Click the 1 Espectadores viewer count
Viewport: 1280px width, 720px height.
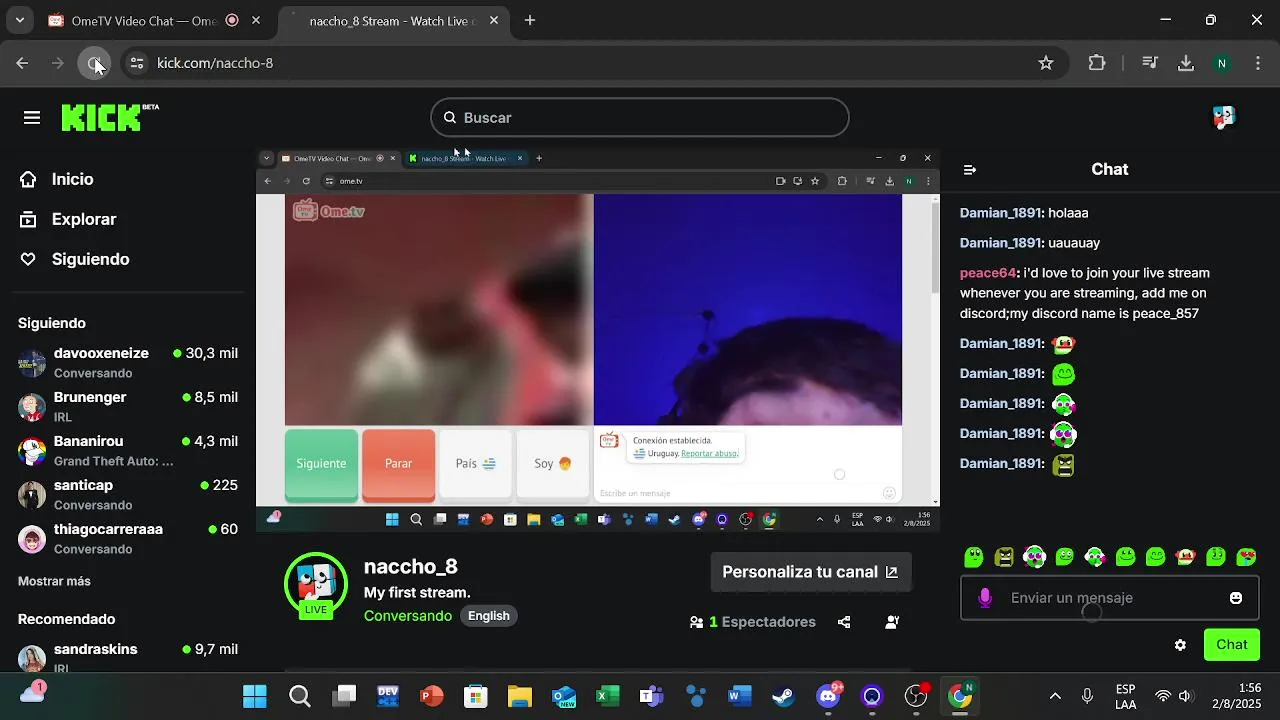pos(752,622)
